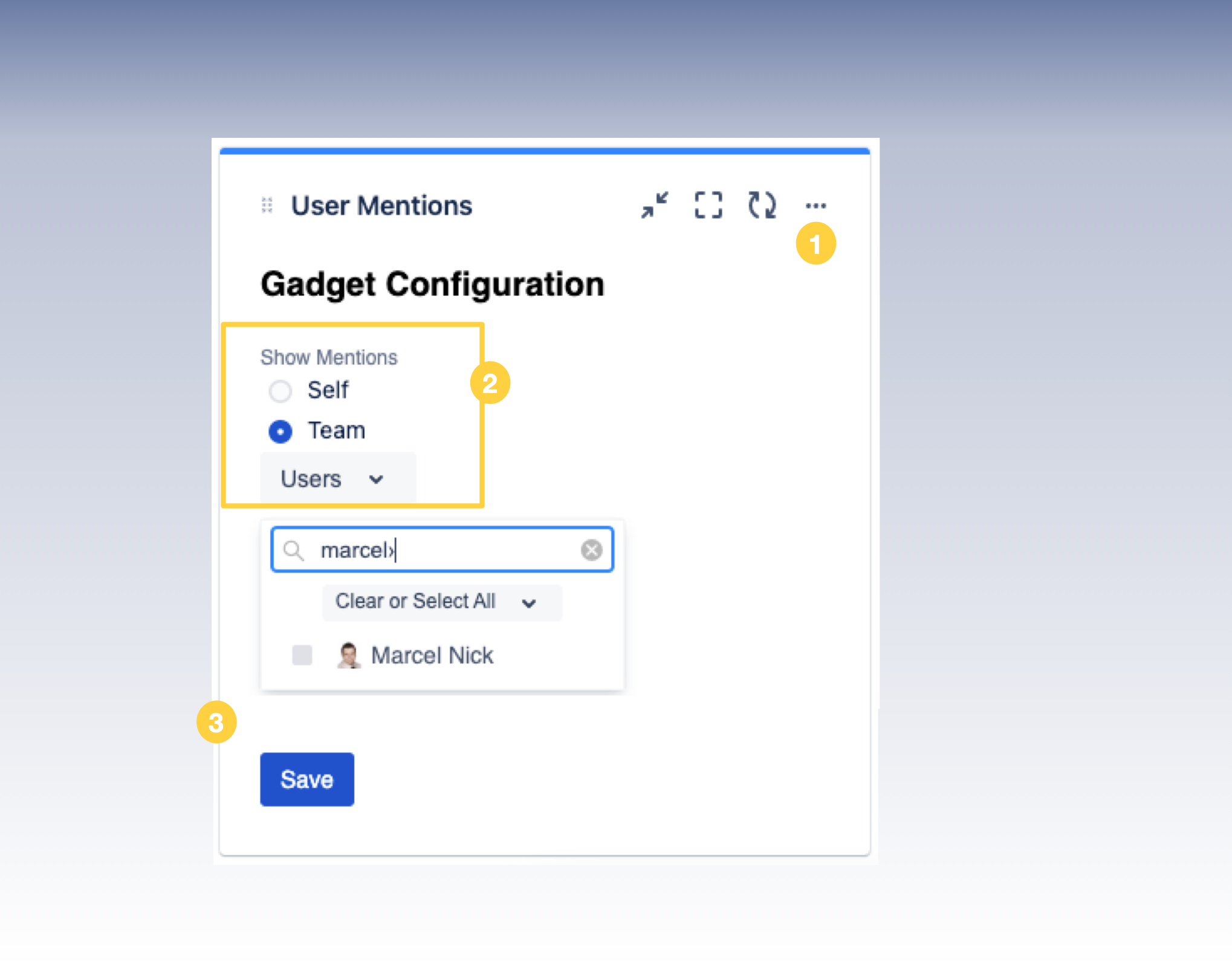
Task: Clear the search text with X icon
Action: 591,550
